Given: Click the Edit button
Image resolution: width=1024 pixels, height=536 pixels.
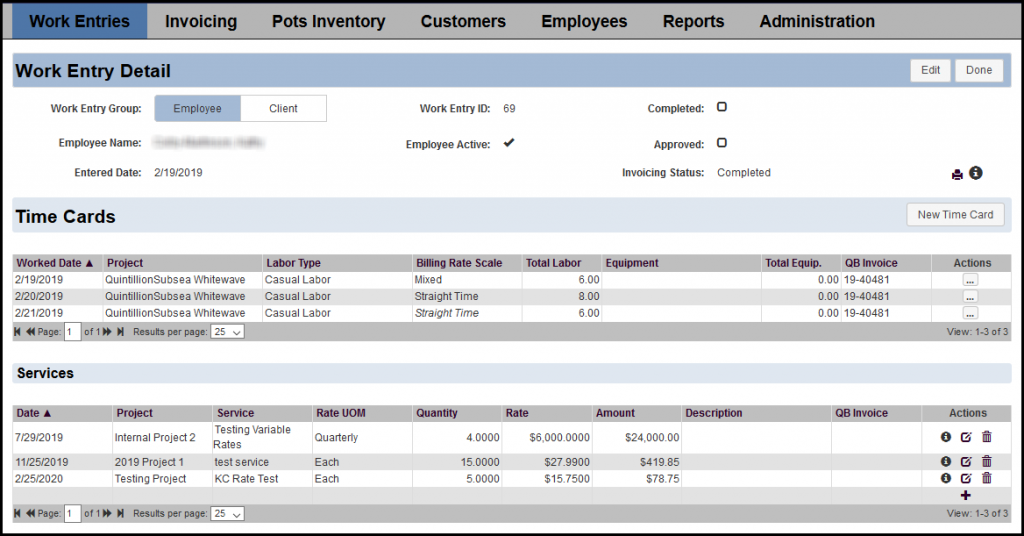Looking at the screenshot, I should point(931,71).
